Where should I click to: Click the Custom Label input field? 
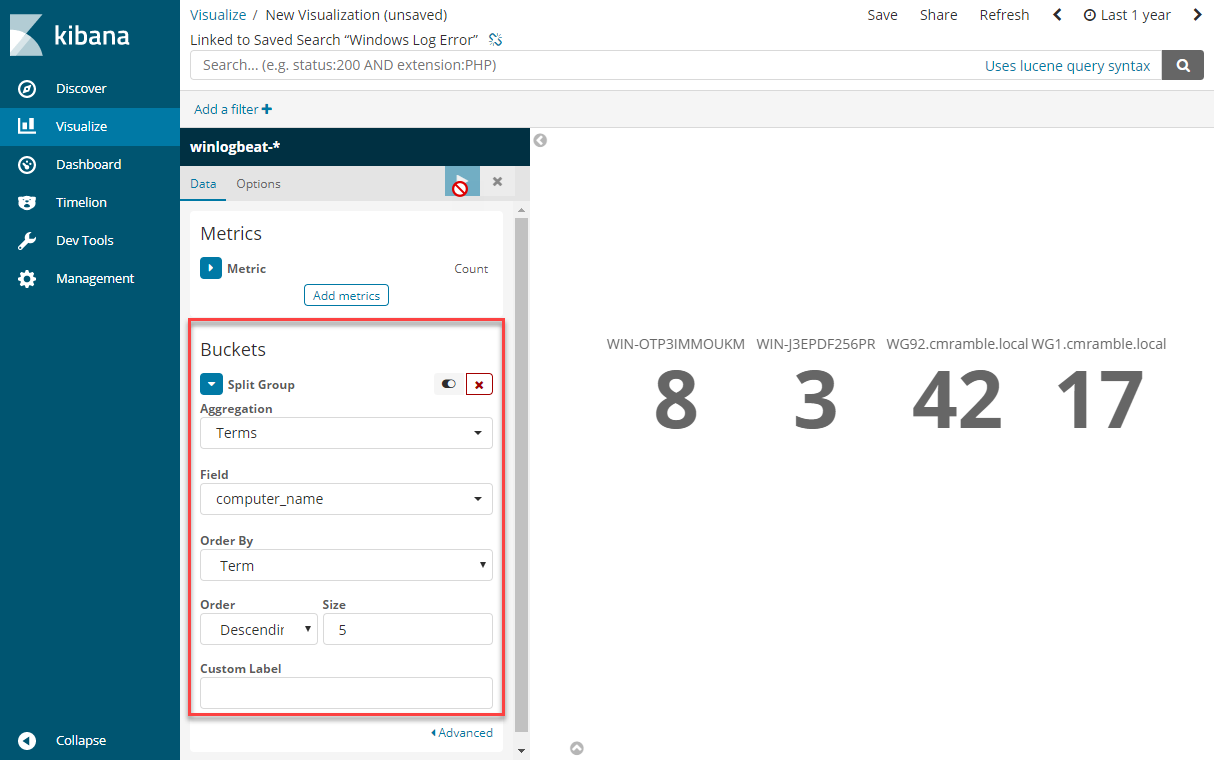tap(346, 693)
